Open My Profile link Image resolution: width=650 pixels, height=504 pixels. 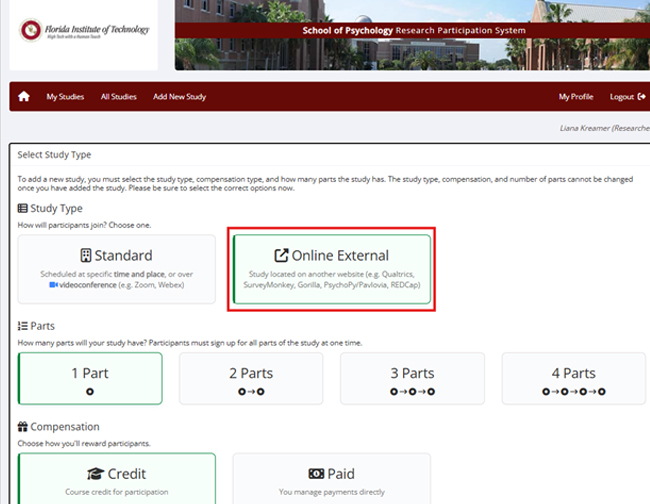coord(576,97)
